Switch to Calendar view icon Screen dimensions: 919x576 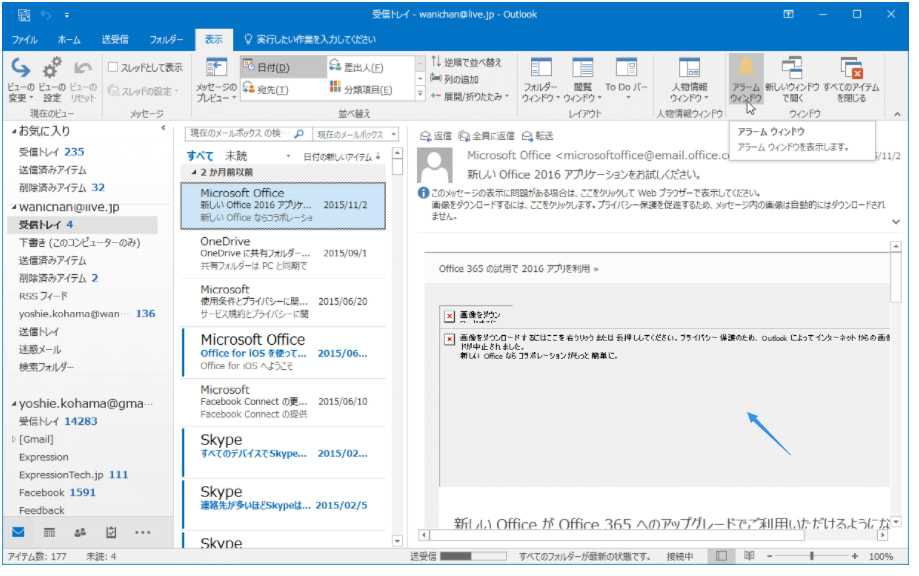pos(49,532)
